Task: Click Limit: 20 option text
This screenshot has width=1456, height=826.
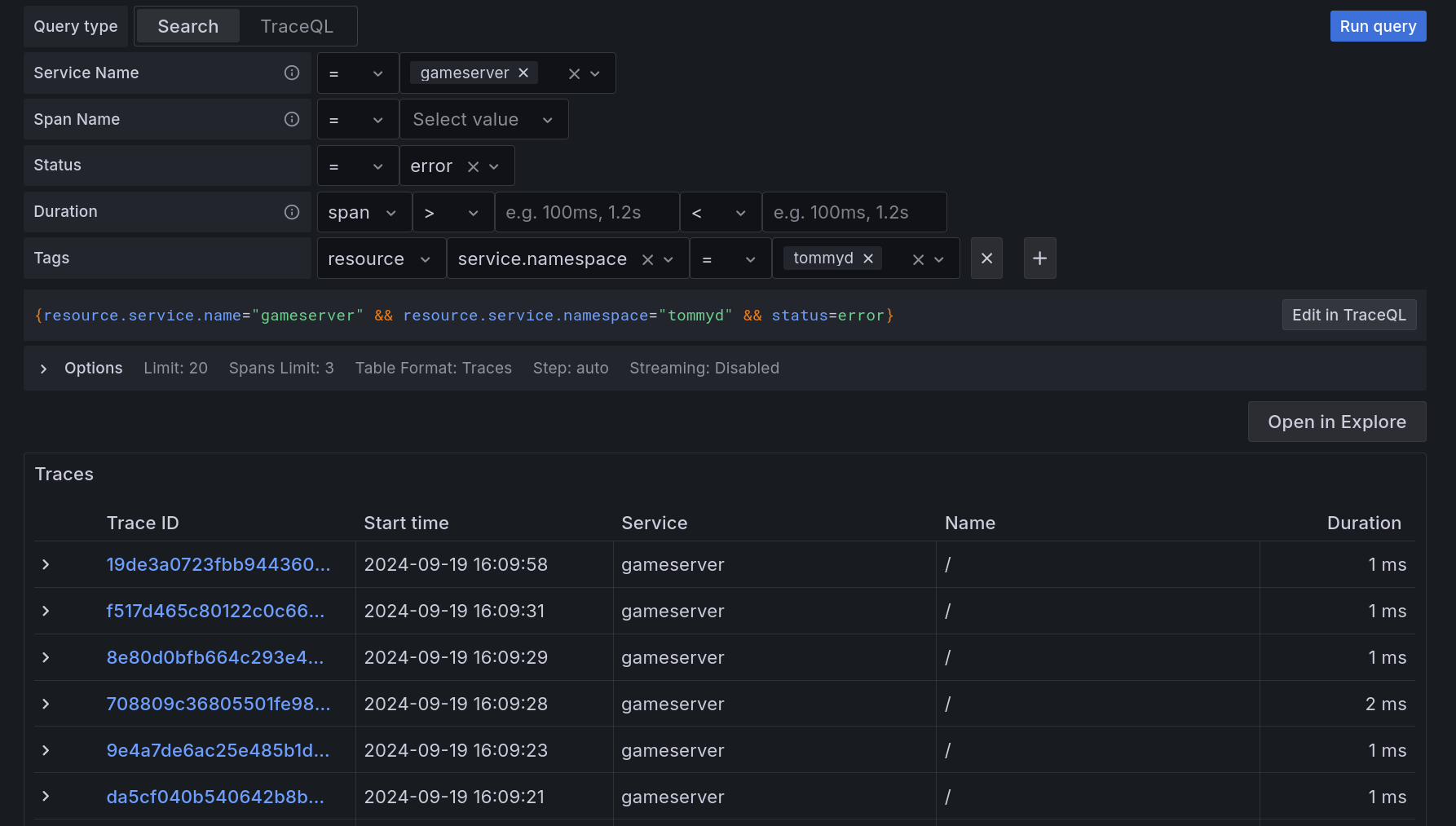Action: (176, 368)
